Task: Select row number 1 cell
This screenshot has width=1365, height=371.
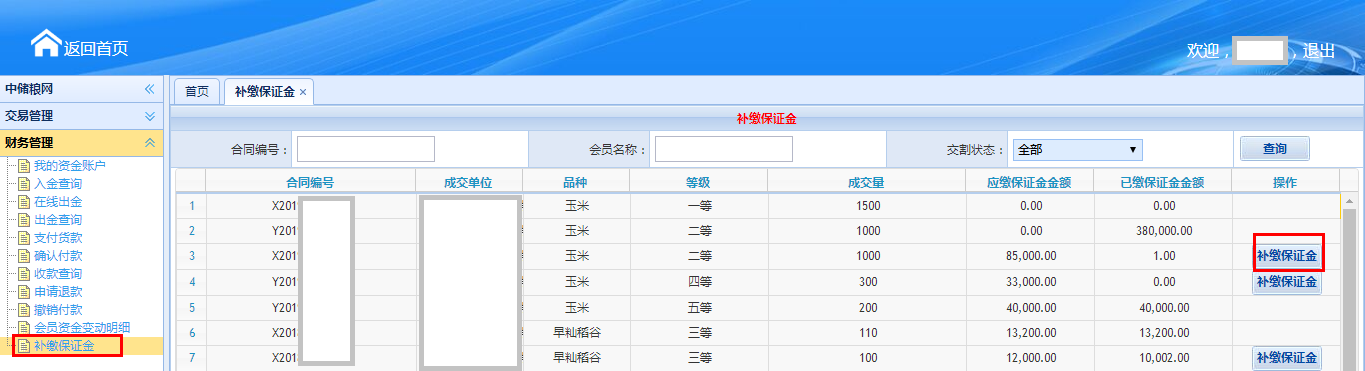Action: point(191,206)
